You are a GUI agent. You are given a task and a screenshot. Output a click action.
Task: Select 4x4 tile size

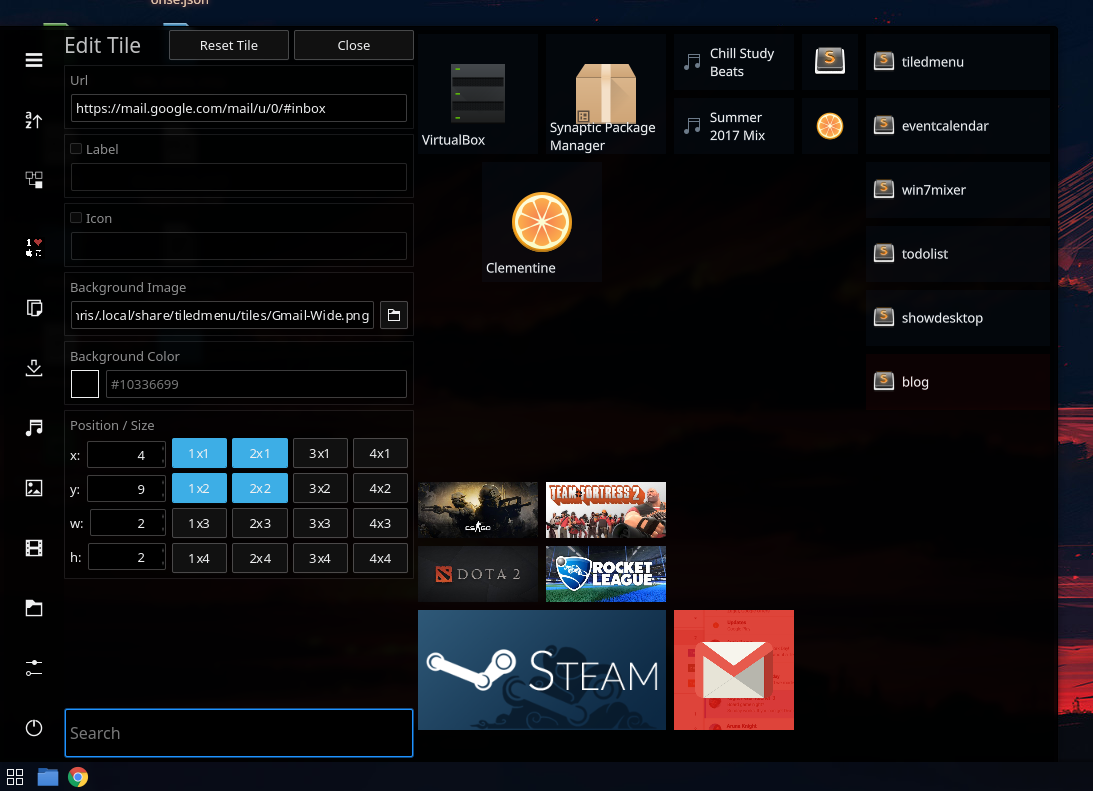pos(380,558)
